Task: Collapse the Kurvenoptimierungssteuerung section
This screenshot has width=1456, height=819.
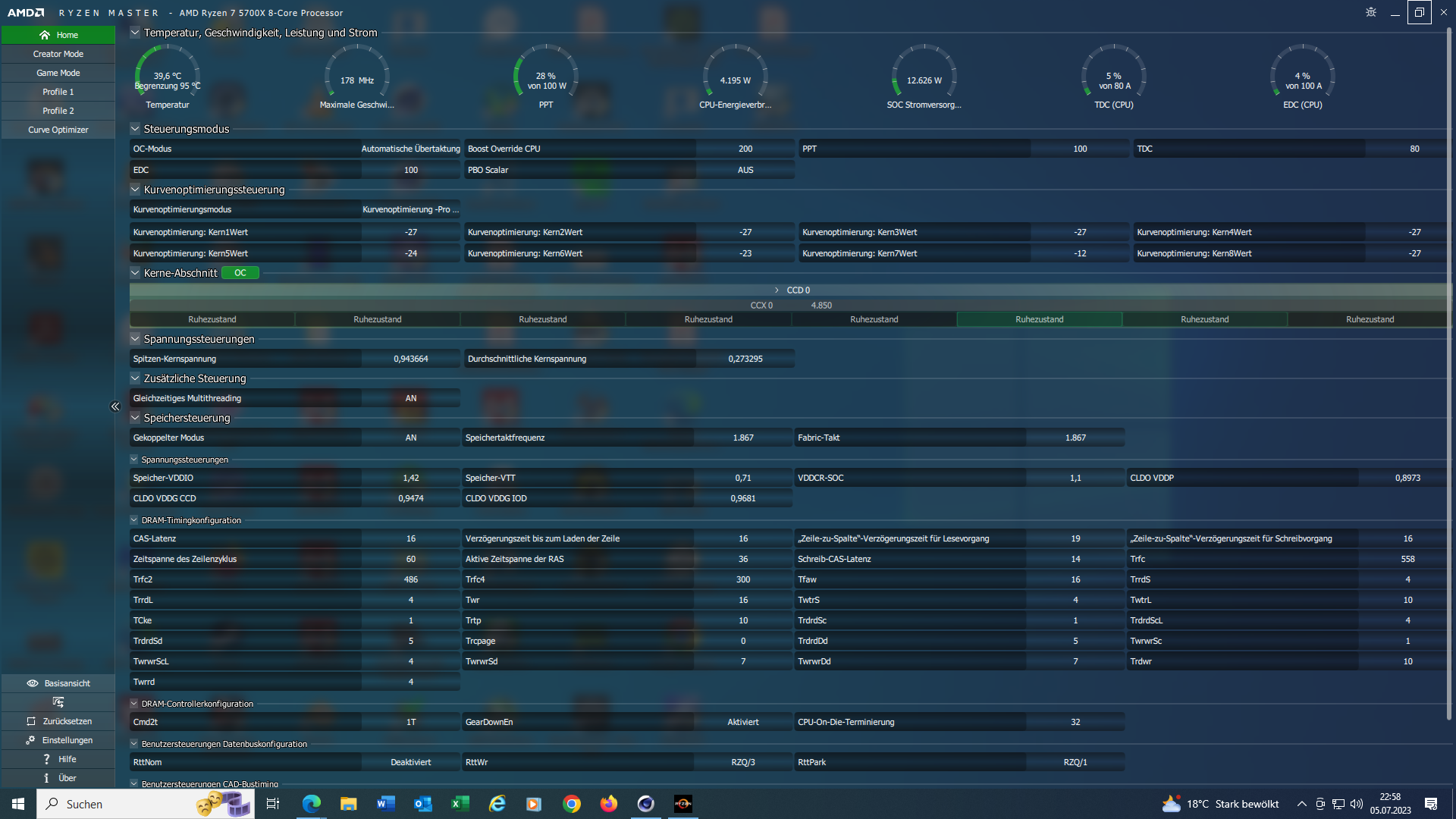Action: [135, 190]
